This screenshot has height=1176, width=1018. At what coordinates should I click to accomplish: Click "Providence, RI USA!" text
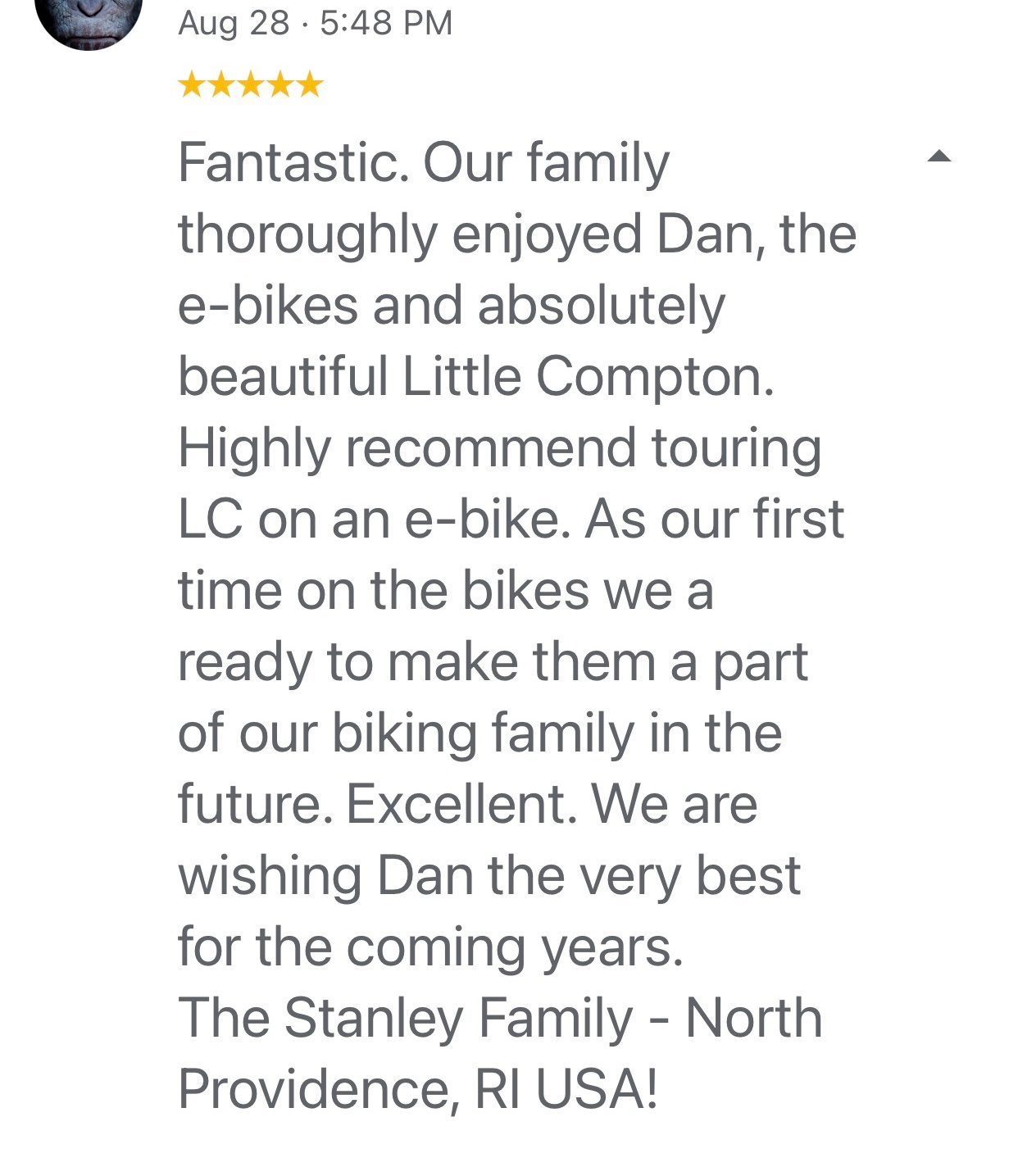417,1090
